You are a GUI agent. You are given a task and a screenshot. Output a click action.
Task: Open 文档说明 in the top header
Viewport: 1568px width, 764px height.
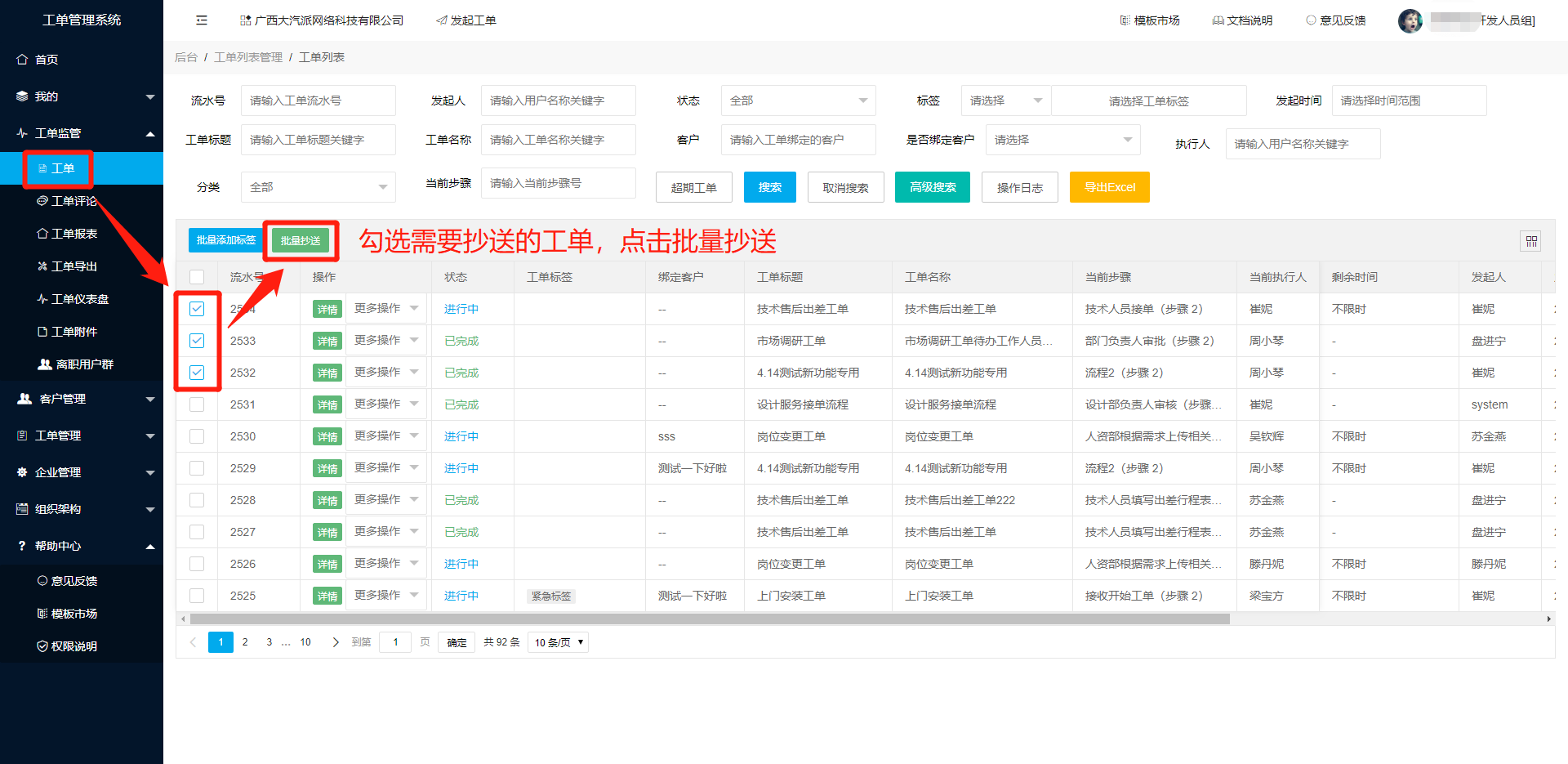pyautogui.click(x=1242, y=20)
